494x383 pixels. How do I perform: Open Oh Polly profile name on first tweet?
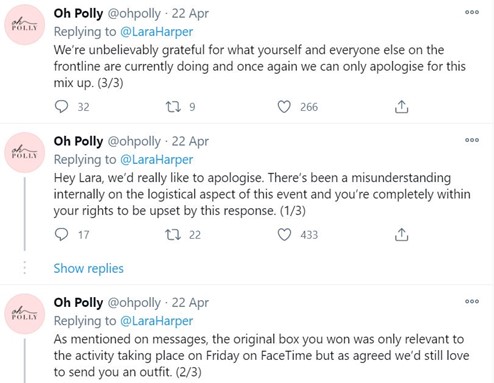[78, 13]
